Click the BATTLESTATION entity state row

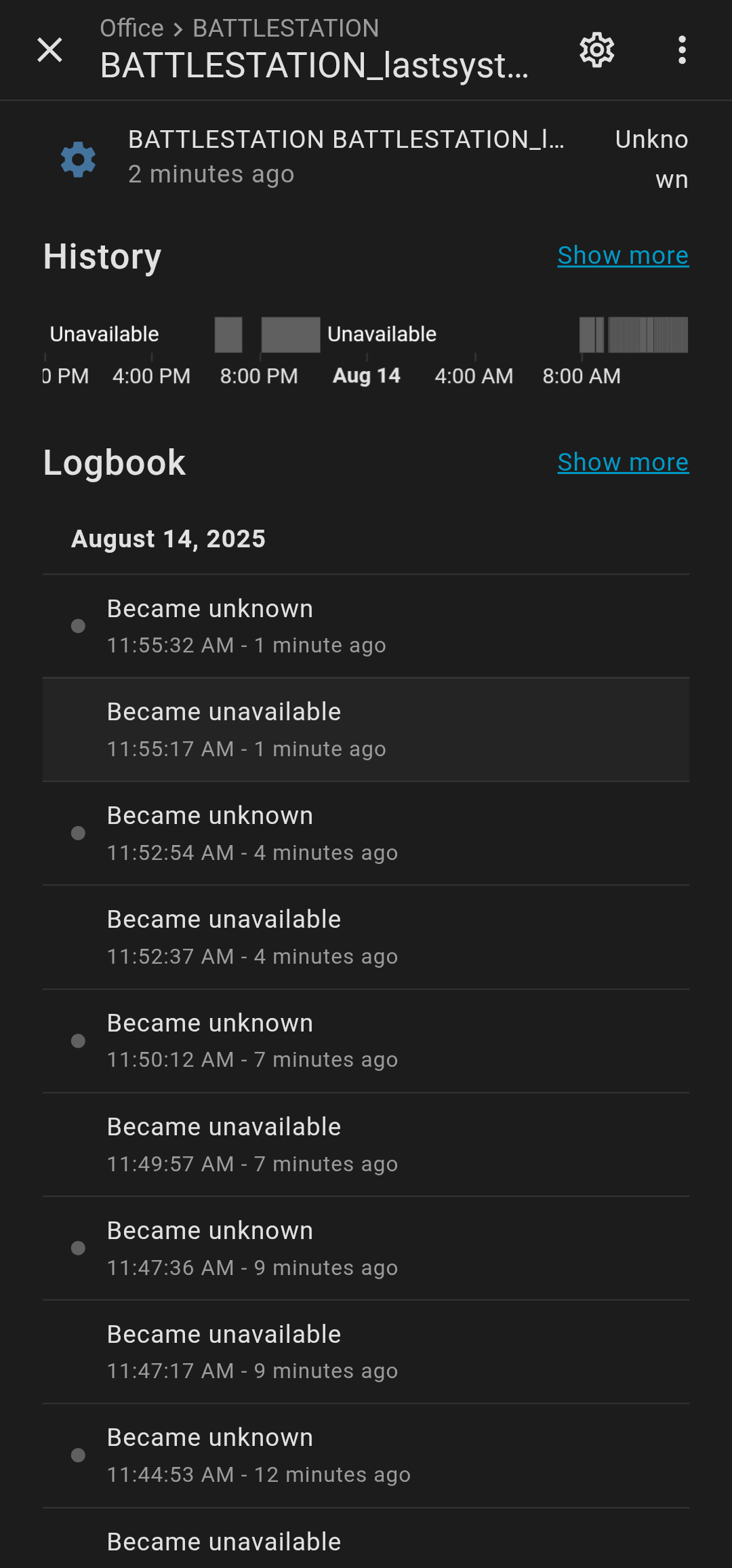[366, 159]
